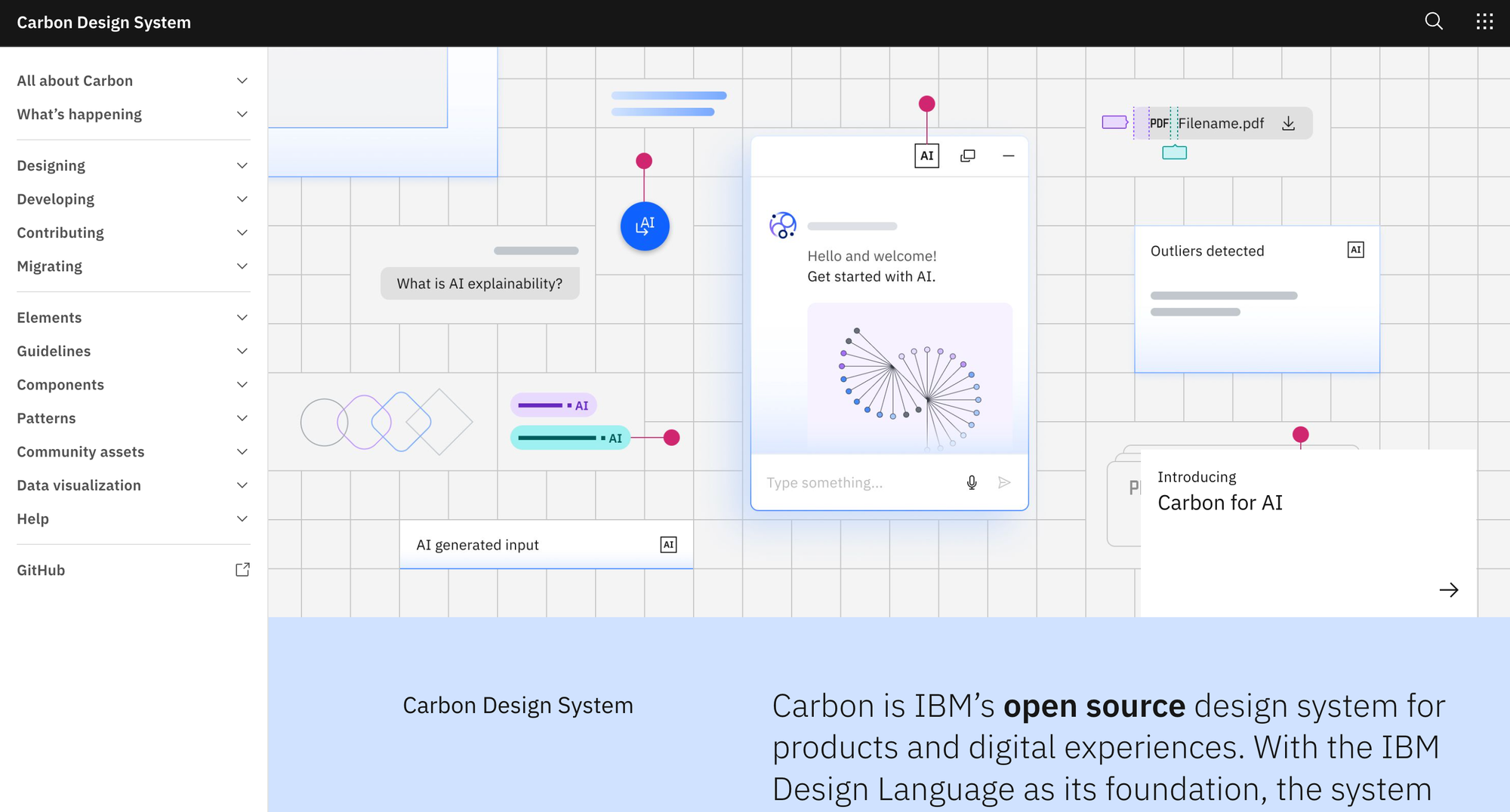Expand the Components section chevron
Image resolution: width=1510 pixels, height=812 pixels.
pyautogui.click(x=242, y=385)
